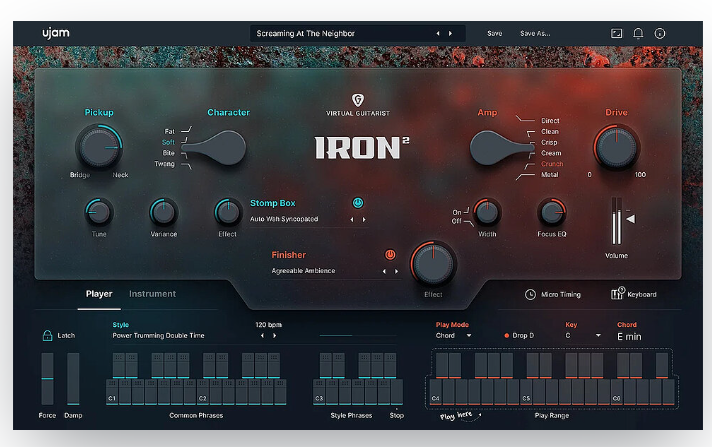Click the C5 key in Play Range
712x447 pixels.
526,392
